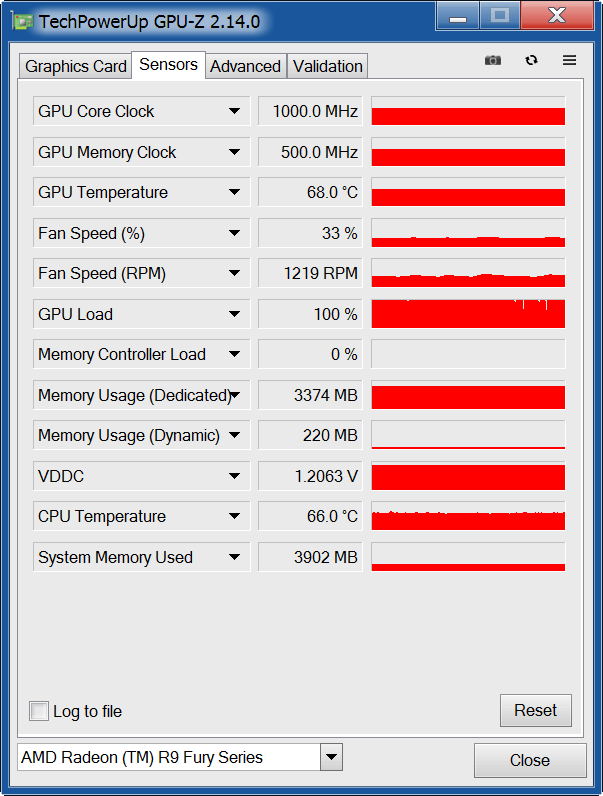Expand the GPU Core Clock dropdown arrow
This screenshot has width=603, height=796.
tap(234, 111)
